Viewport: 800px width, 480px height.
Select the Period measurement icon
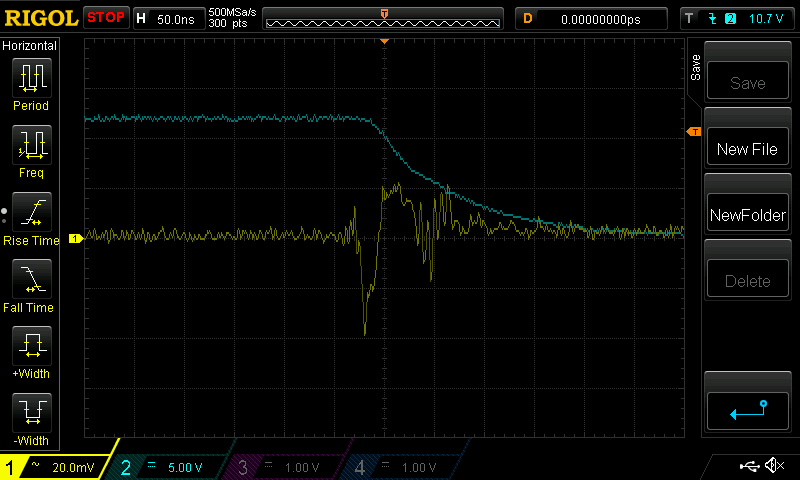click(x=32, y=78)
